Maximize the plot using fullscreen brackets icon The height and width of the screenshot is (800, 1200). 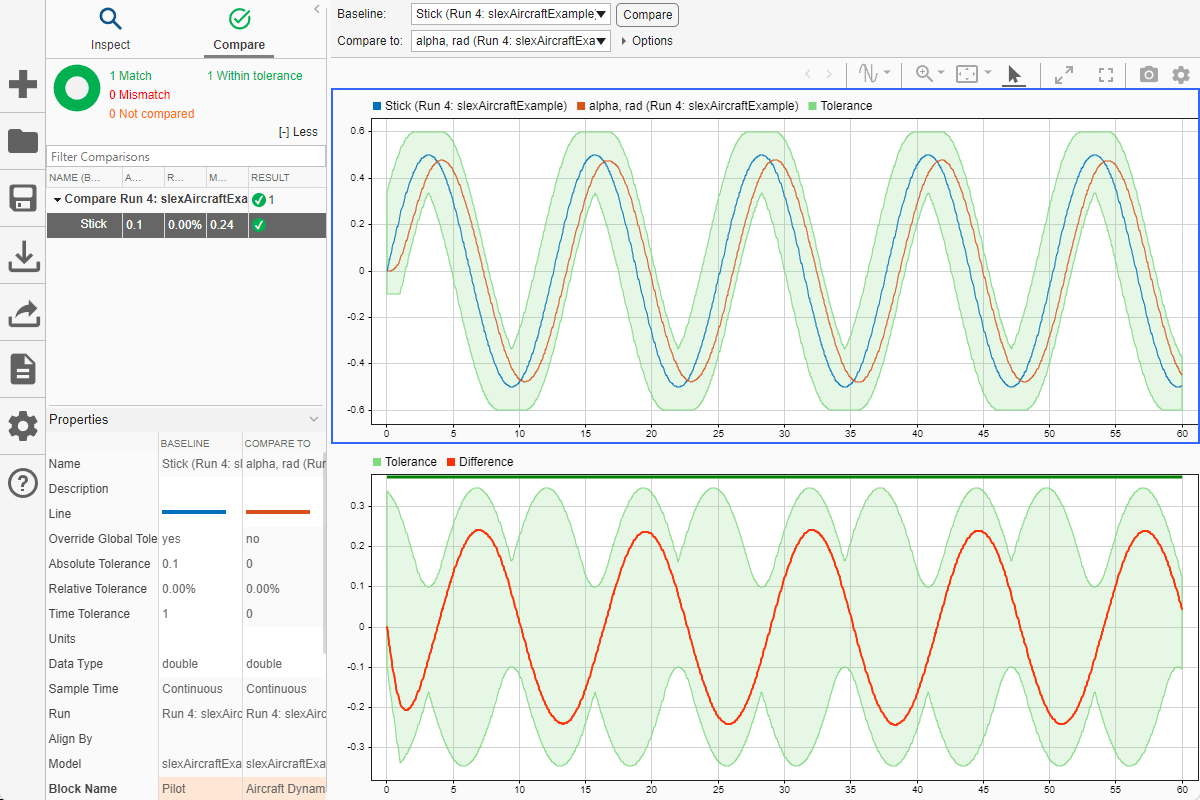click(1104, 74)
